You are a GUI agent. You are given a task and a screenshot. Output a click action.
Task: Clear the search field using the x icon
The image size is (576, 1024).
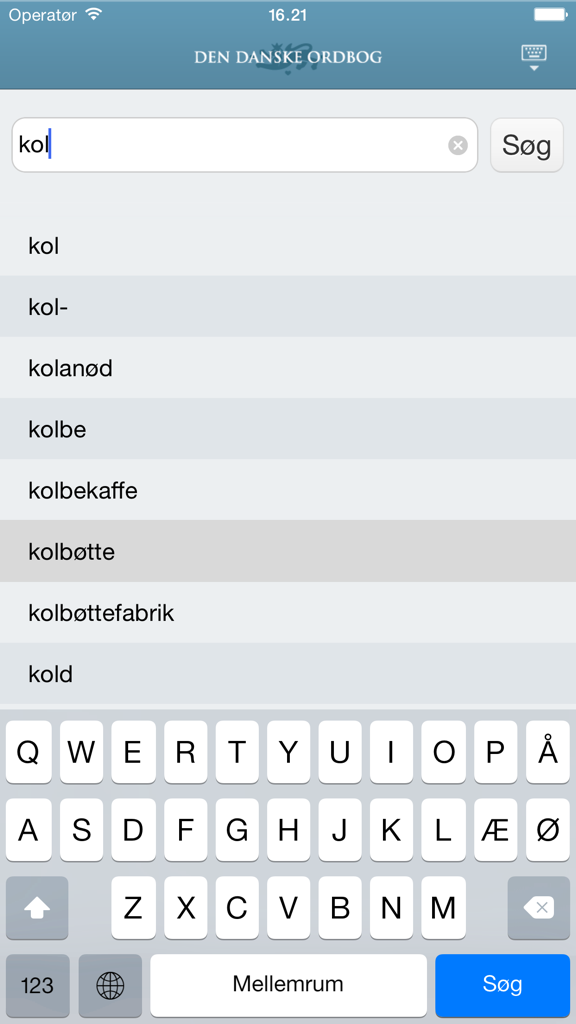click(458, 145)
